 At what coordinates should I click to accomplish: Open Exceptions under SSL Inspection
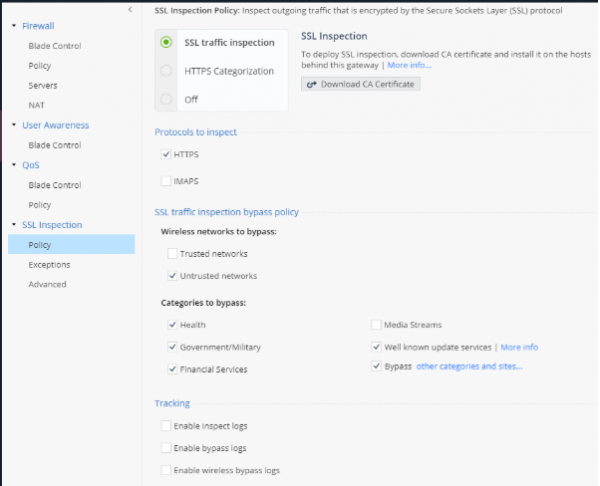(x=48, y=265)
